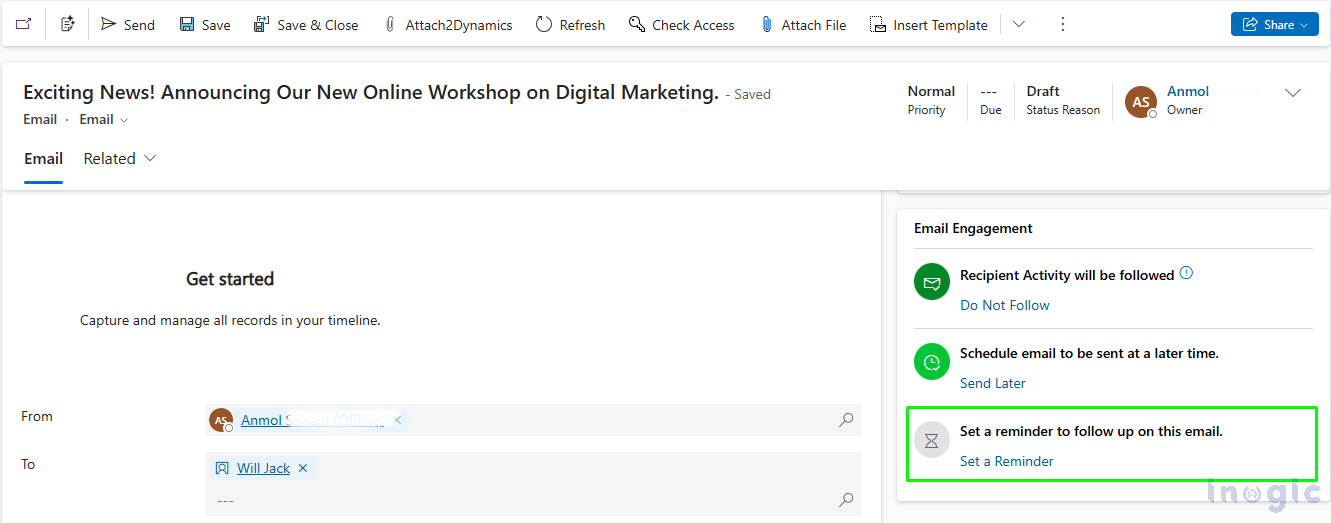Image resolution: width=1331 pixels, height=523 pixels.
Task: Click the email subject title text
Action: click(x=371, y=93)
